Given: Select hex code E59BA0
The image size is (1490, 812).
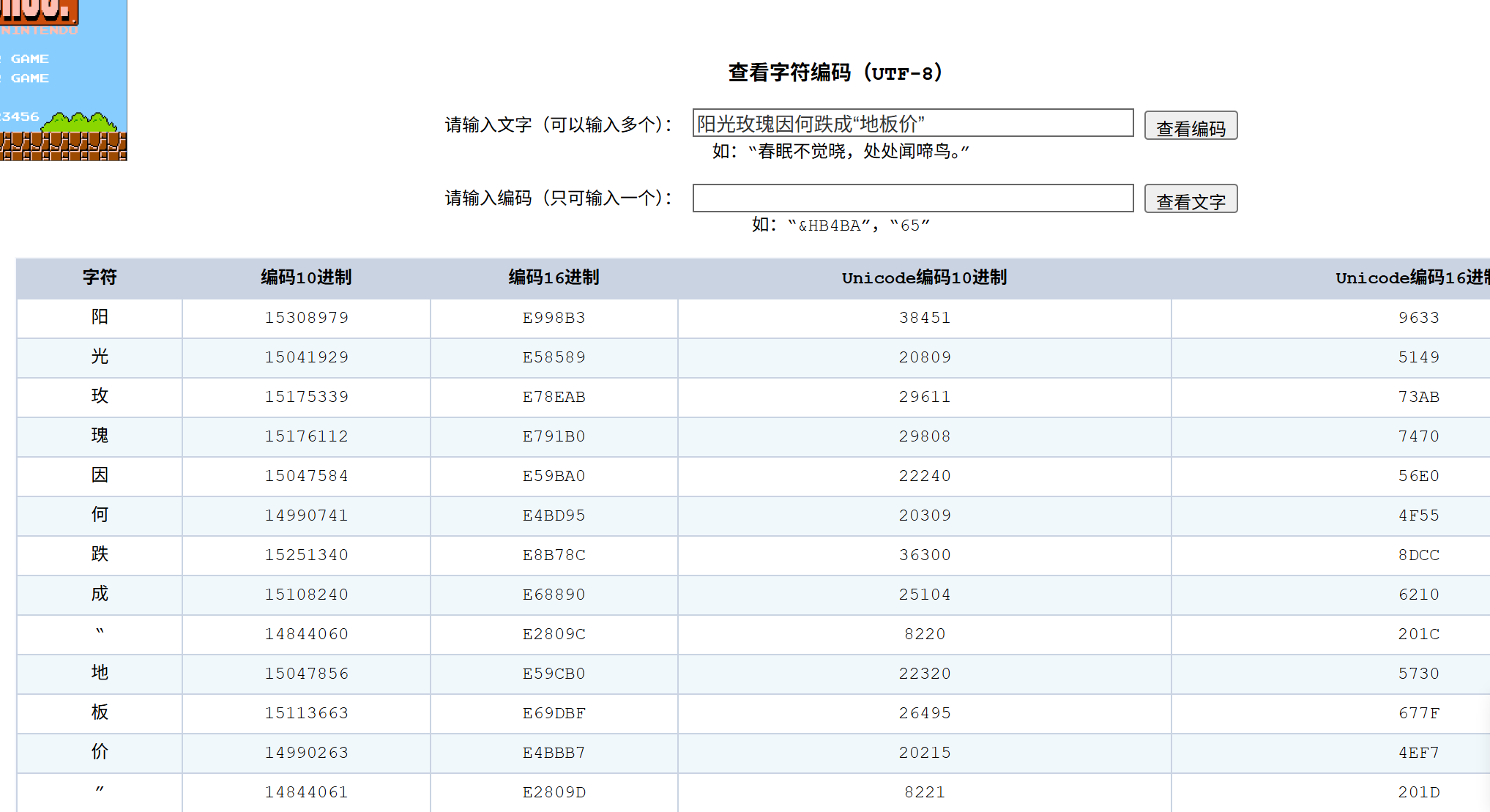Looking at the screenshot, I should 554,476.
